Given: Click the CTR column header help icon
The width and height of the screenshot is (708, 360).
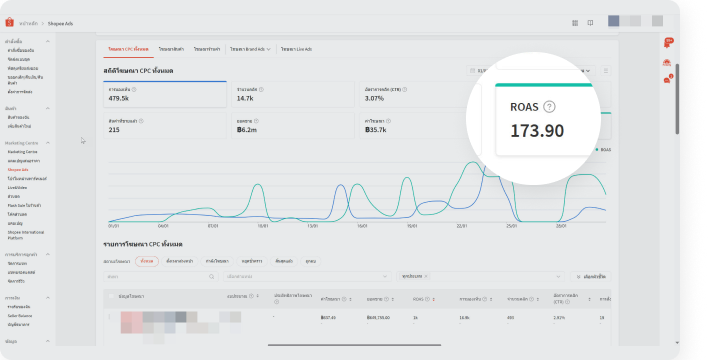Looking at the screenshot, I should click(x=567, y=302).
